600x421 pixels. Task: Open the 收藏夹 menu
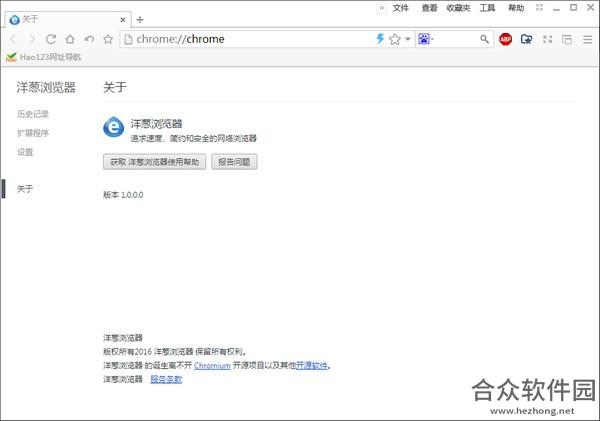click(x=458, y=8)
